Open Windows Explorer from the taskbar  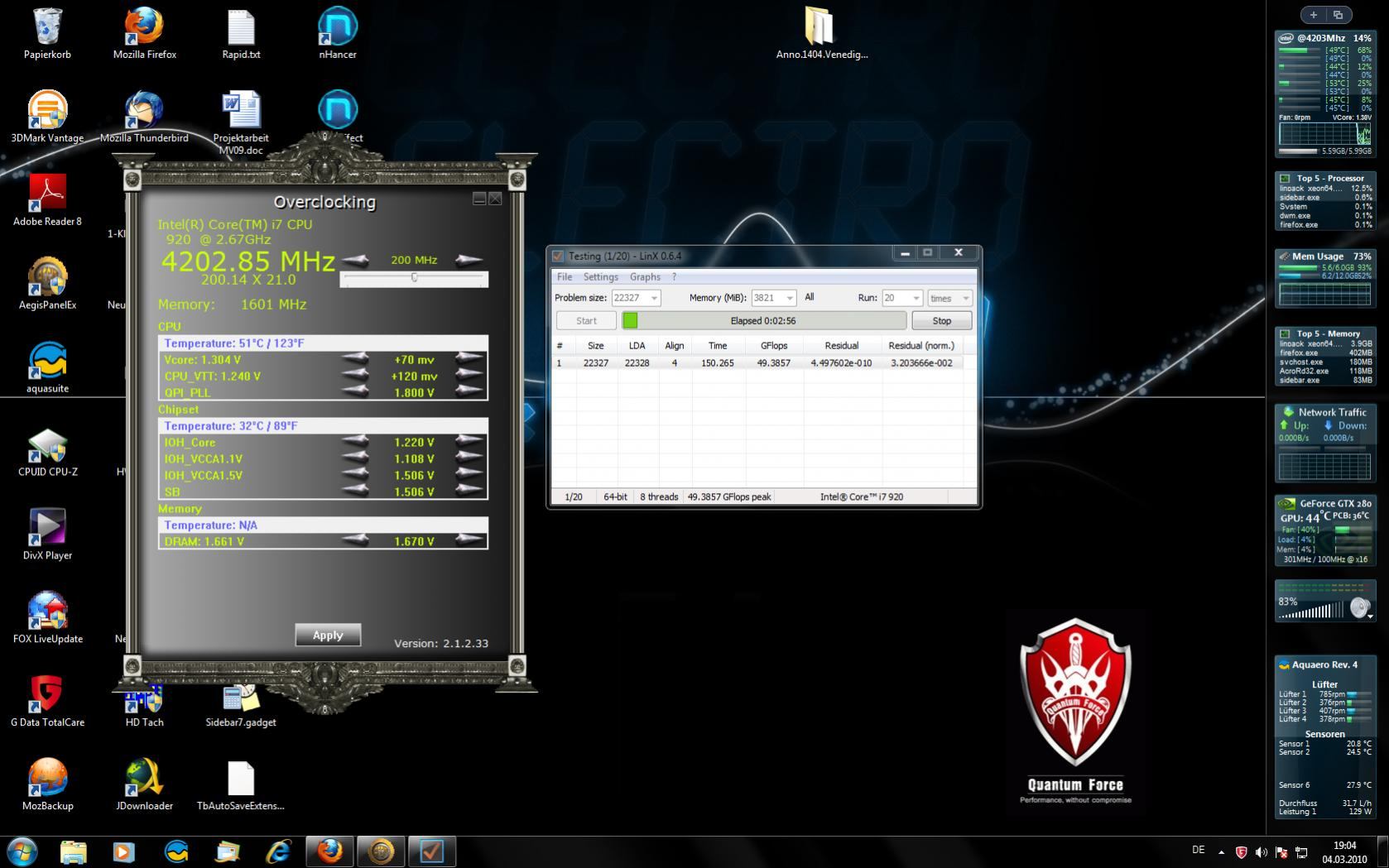73,851
